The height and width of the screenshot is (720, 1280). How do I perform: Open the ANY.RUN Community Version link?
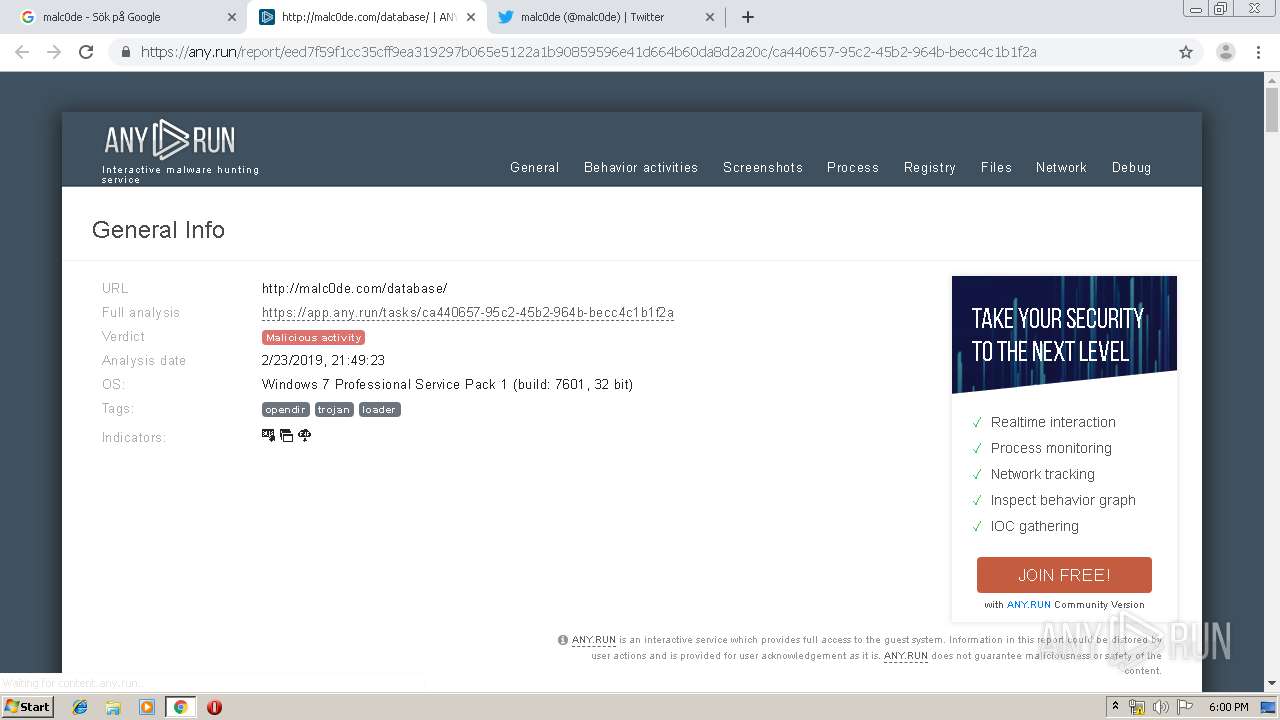(1029, 605)
